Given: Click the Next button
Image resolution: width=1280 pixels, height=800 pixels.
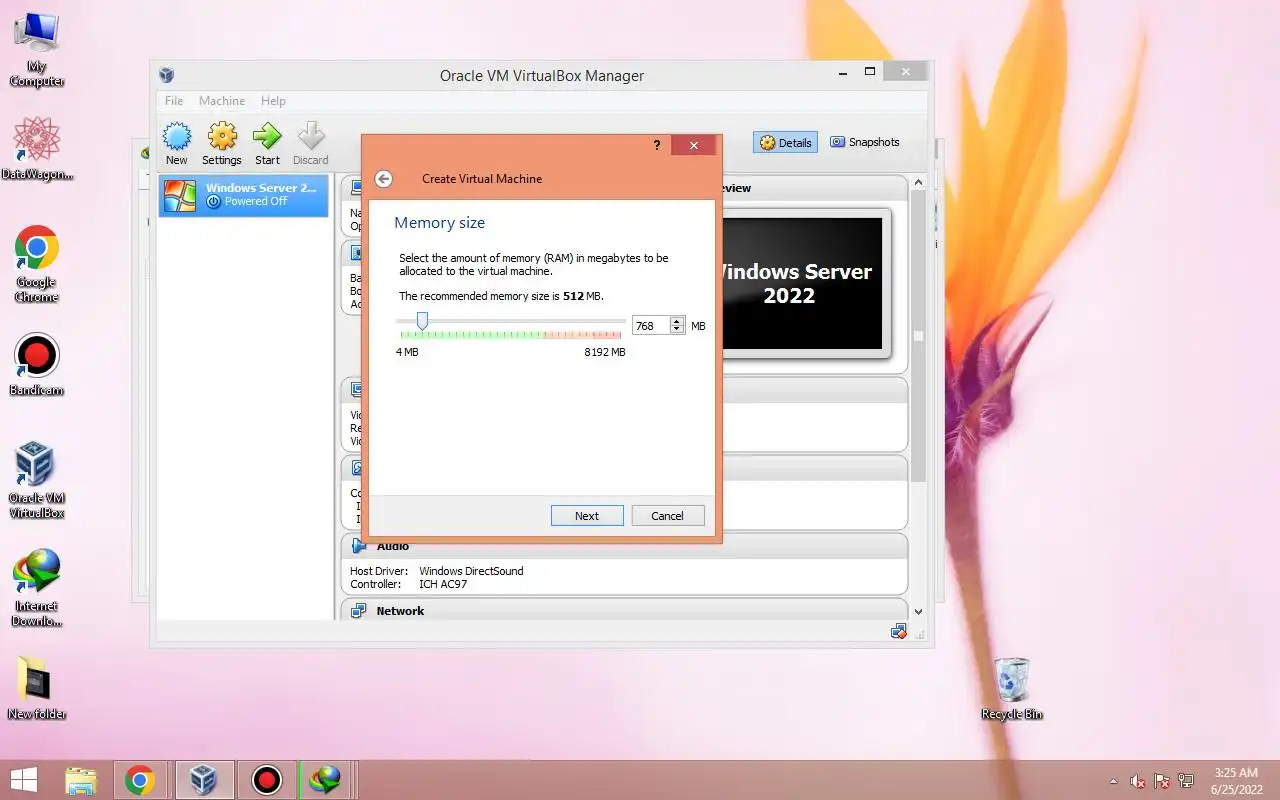Looking at the screenshot, I should [587, 516].
